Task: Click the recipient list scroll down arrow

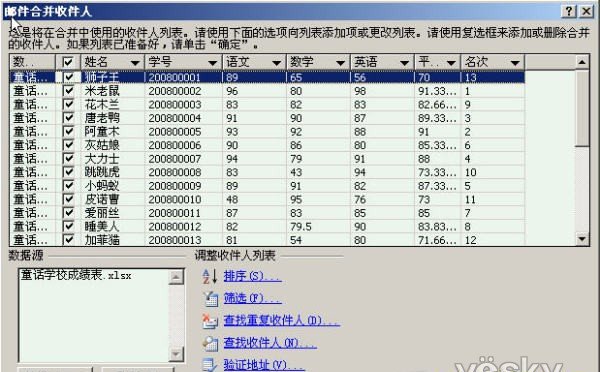Action: 582,239
